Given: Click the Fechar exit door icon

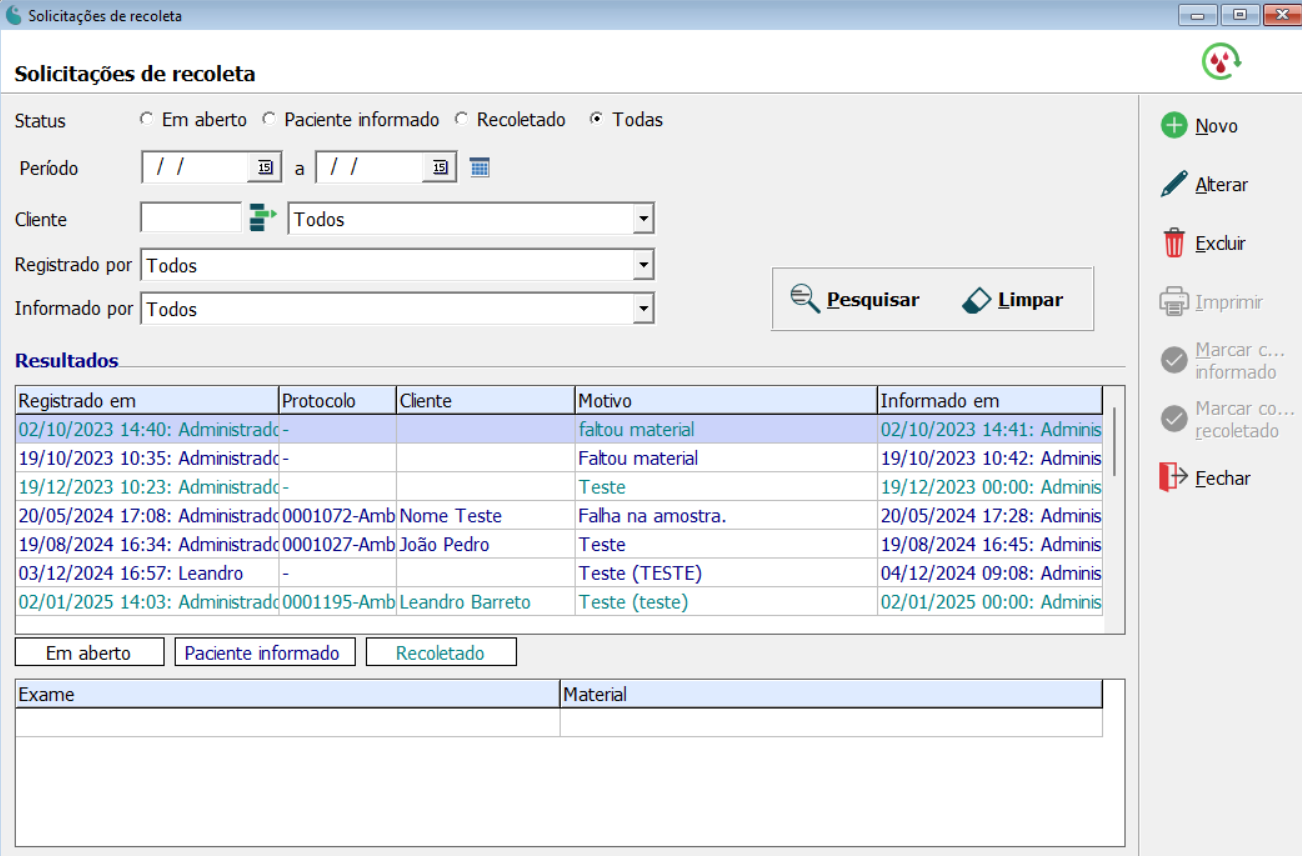Looking at the screenshot, I should pyautogui.click(x=1174, y=478).
